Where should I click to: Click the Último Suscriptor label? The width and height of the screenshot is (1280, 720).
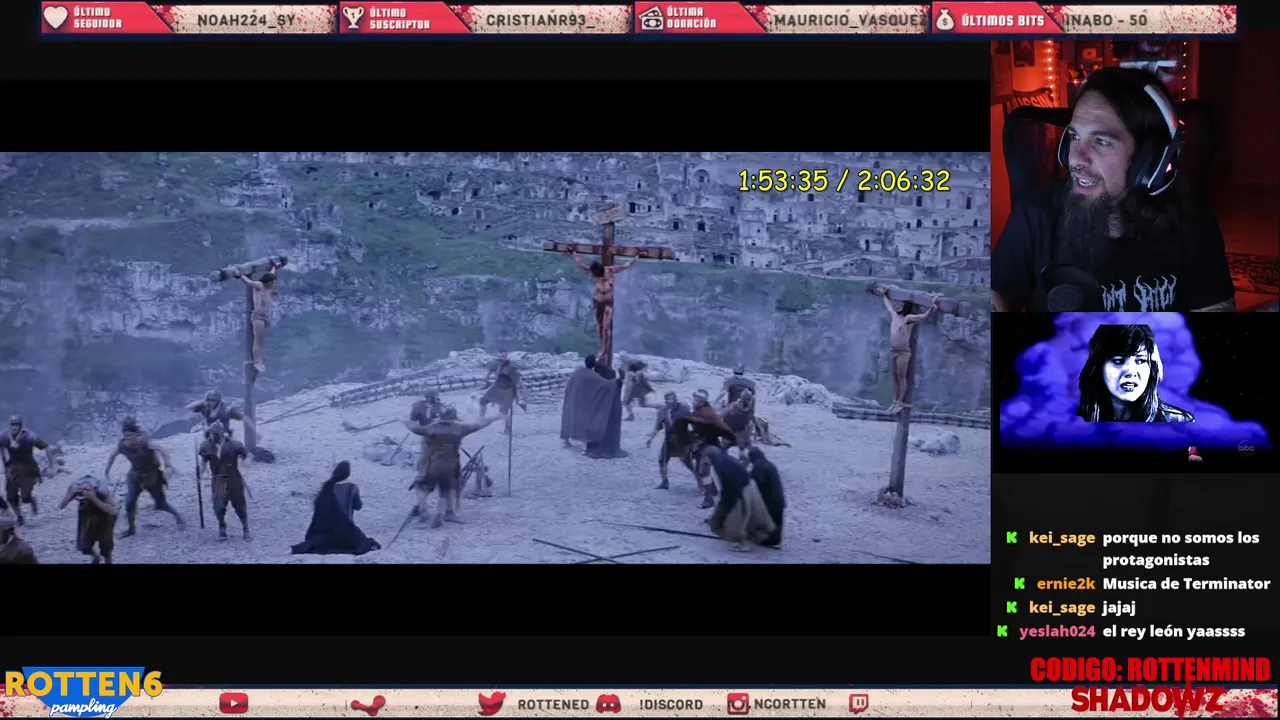pos(399,18)
